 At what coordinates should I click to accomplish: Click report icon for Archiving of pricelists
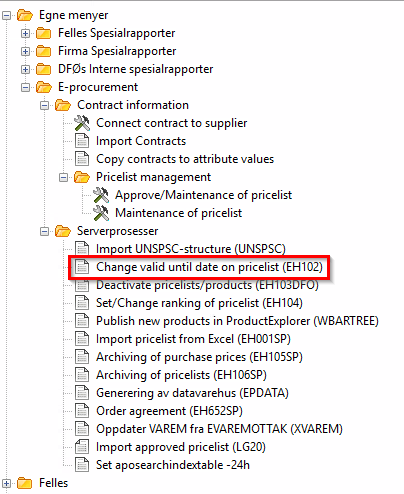(x=82, y=374)
